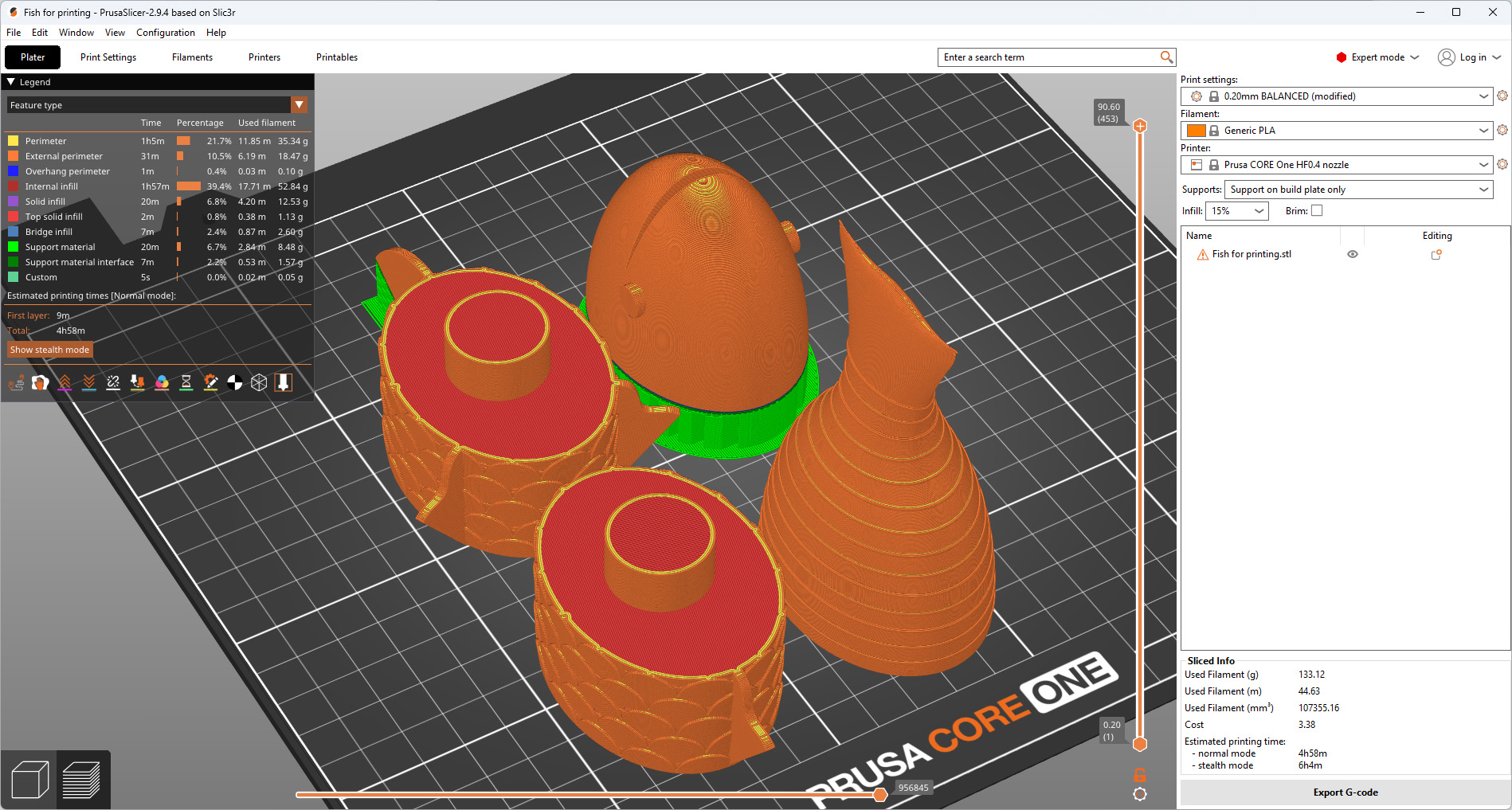
Task: Open Print settings gear icon
Action: pos(1502,96)
